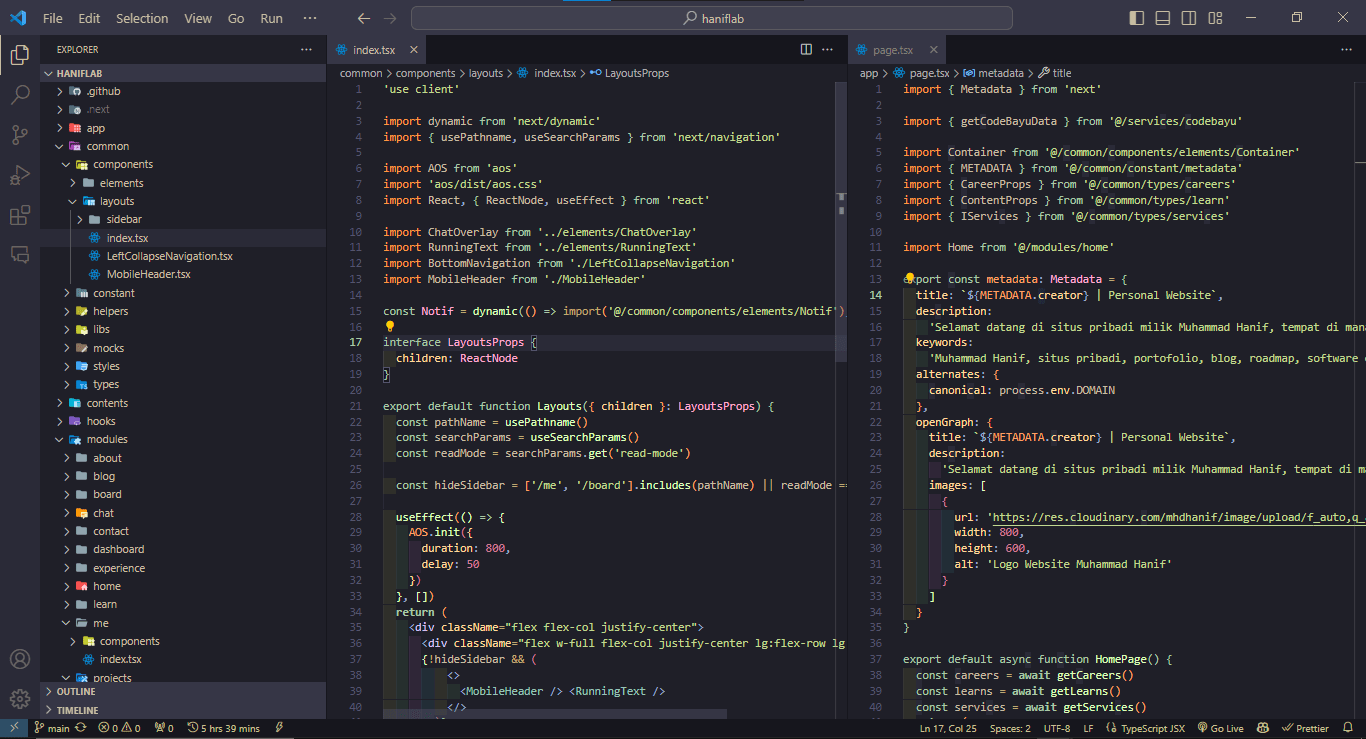Open the Selection menu
The height and width of the screenshot is (739, 1366).
pyautogui.click(x=142, y=18)
